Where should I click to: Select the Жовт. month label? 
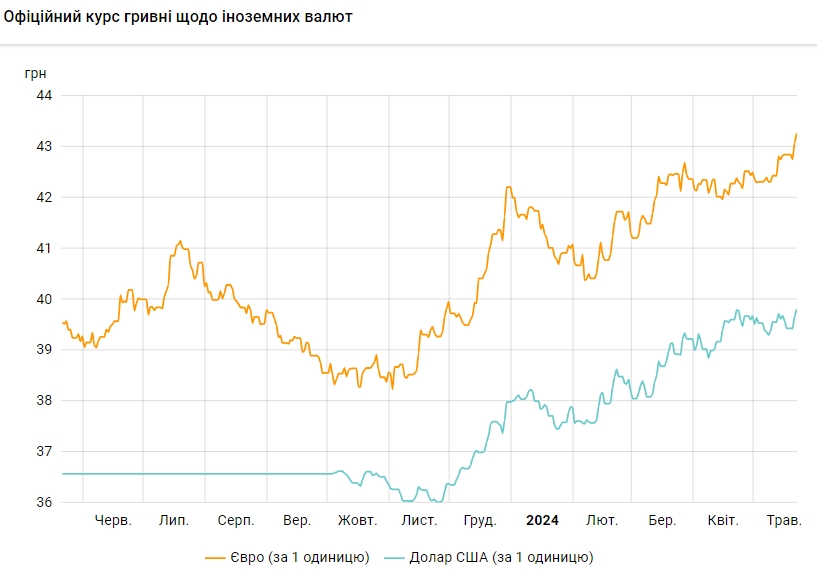pyautogui.click(x=357, y=520)
